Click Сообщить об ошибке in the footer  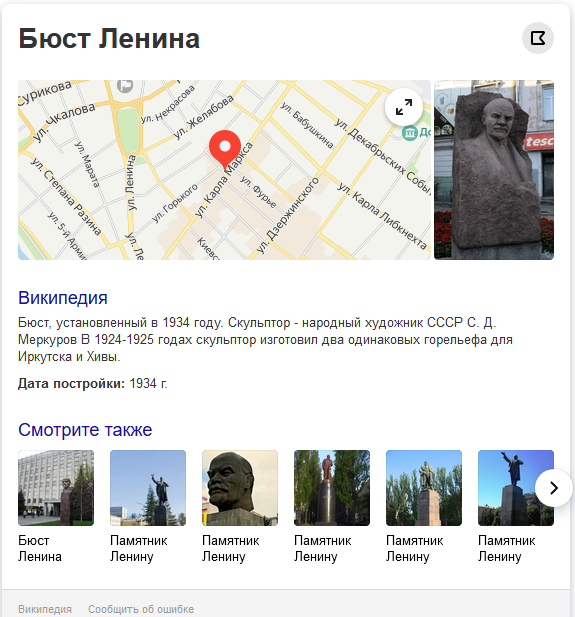(141, 609)
